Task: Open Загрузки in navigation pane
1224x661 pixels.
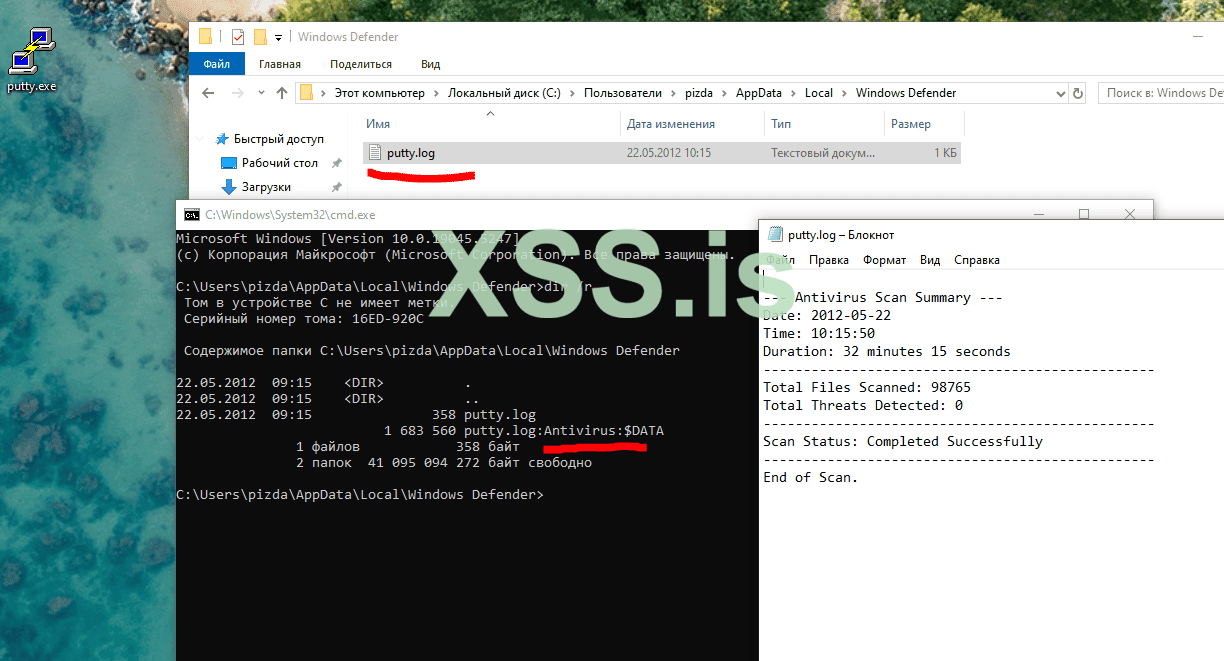Action: (x=266, y=187)
